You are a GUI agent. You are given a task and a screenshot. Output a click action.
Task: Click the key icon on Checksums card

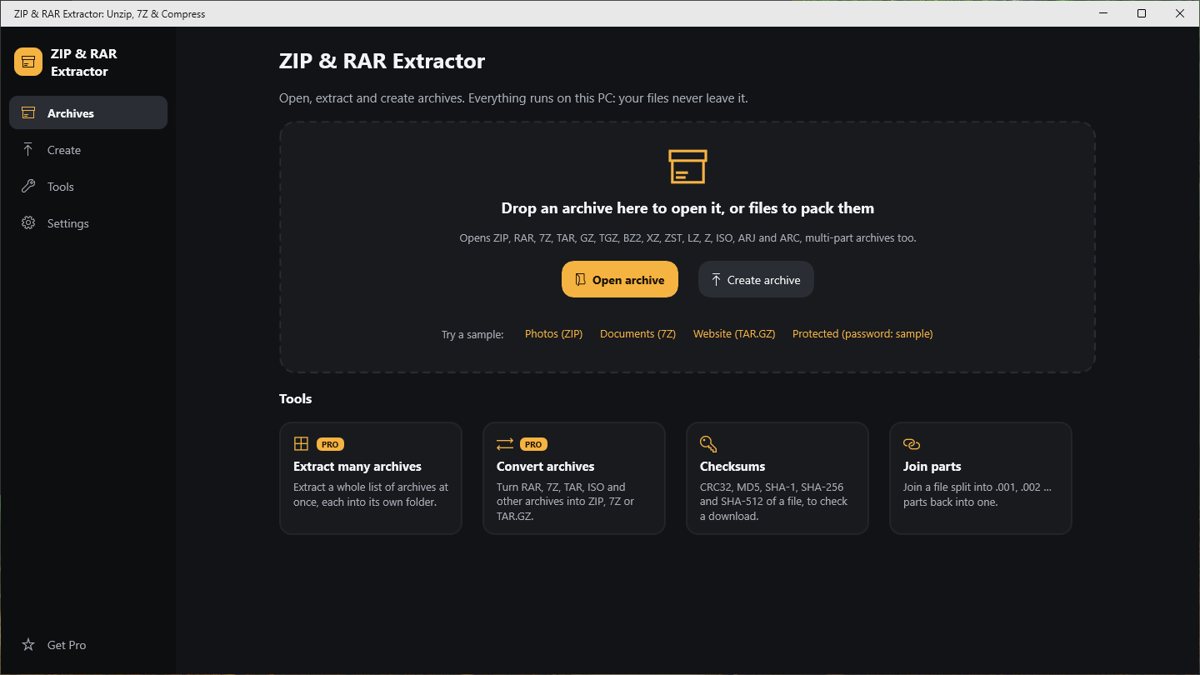[x=708, y=444]
